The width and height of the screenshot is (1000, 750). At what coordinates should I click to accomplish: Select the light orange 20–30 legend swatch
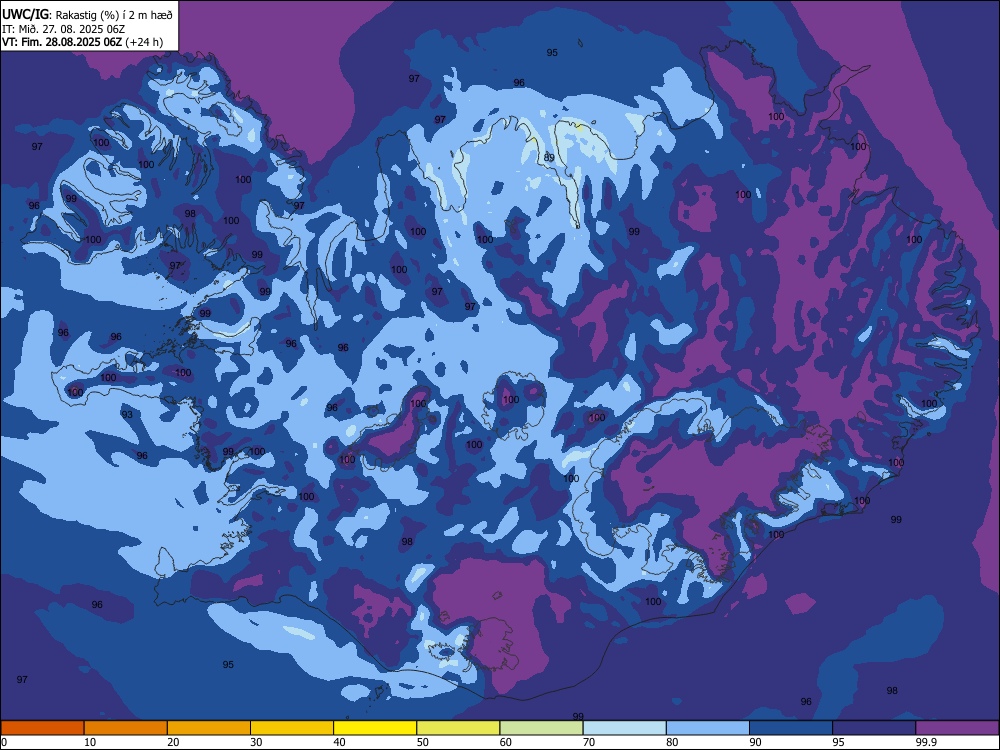tap(209, 728)
